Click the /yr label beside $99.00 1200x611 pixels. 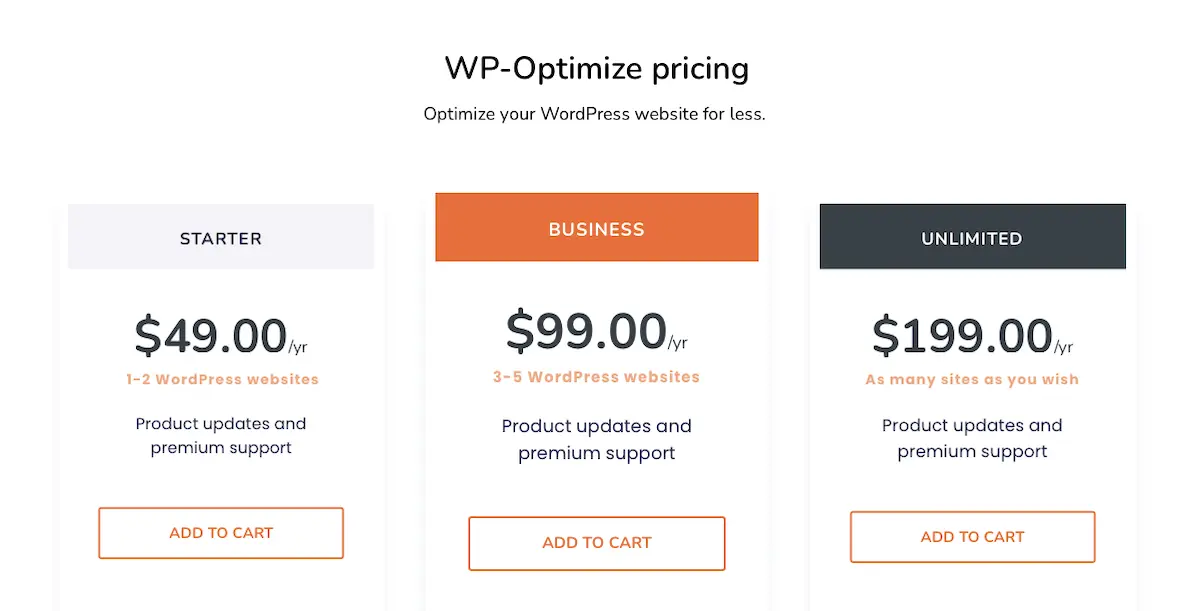click(677, 343)
